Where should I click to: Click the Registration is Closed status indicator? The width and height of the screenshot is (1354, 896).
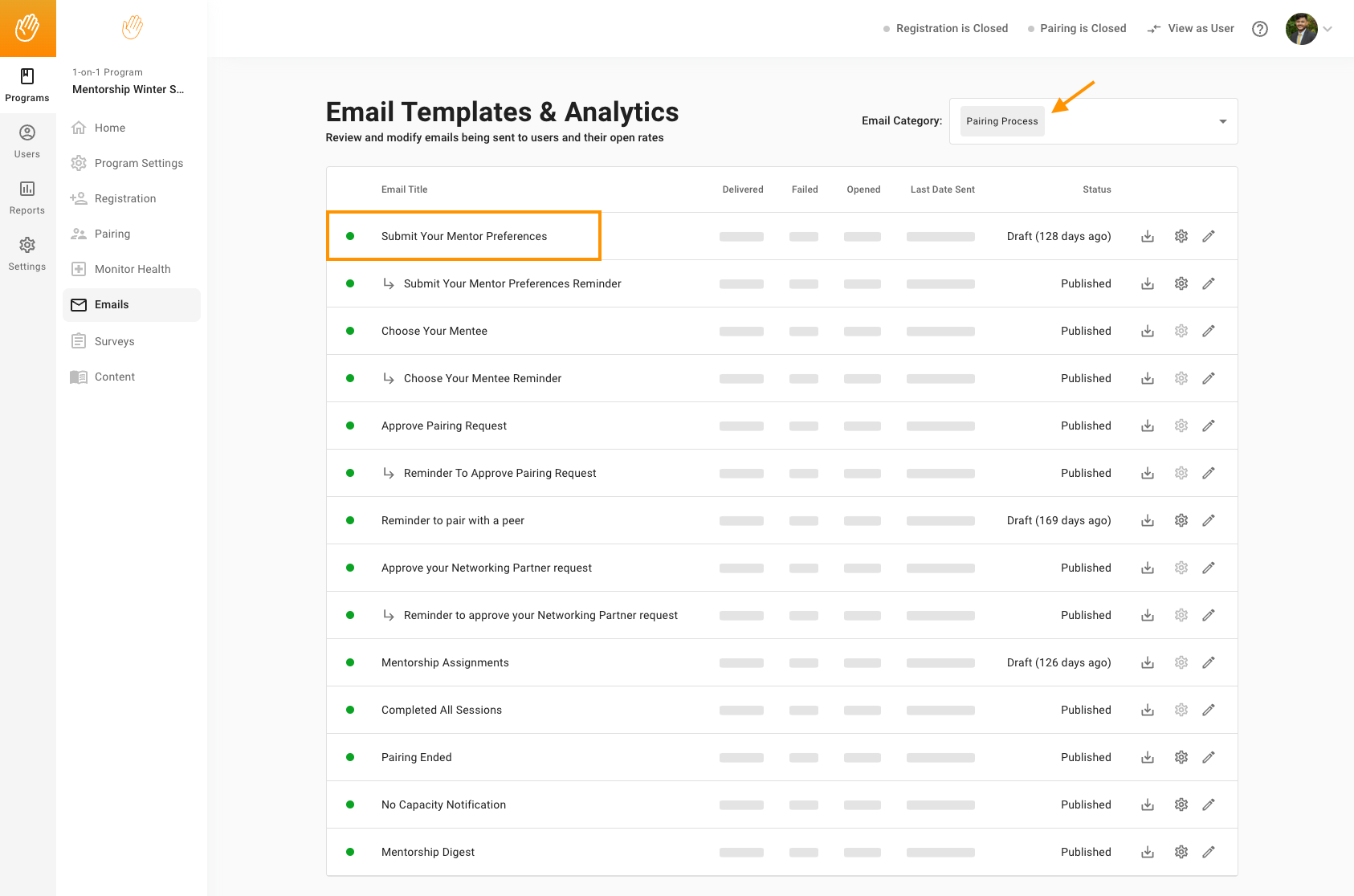[x=945, y=29]
